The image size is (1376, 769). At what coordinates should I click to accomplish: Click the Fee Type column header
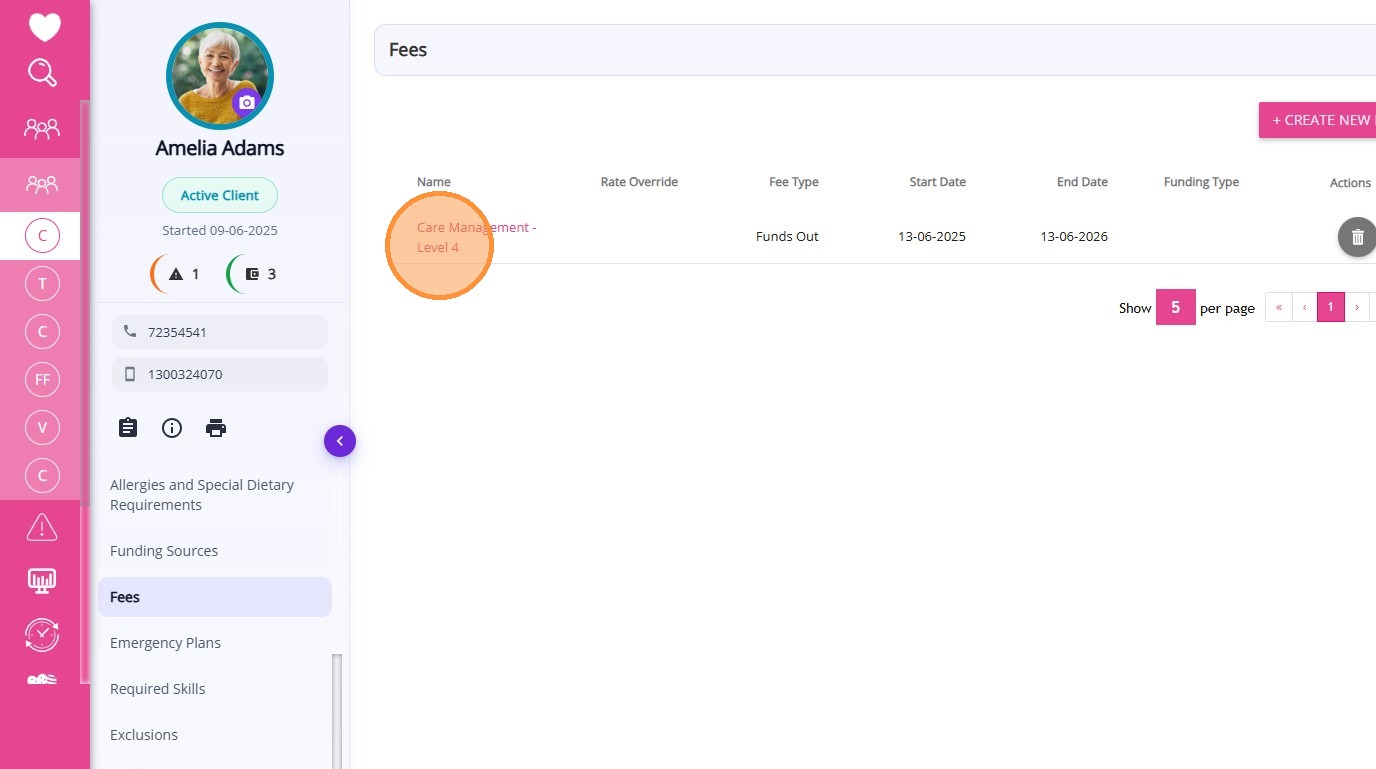[794, 182]
